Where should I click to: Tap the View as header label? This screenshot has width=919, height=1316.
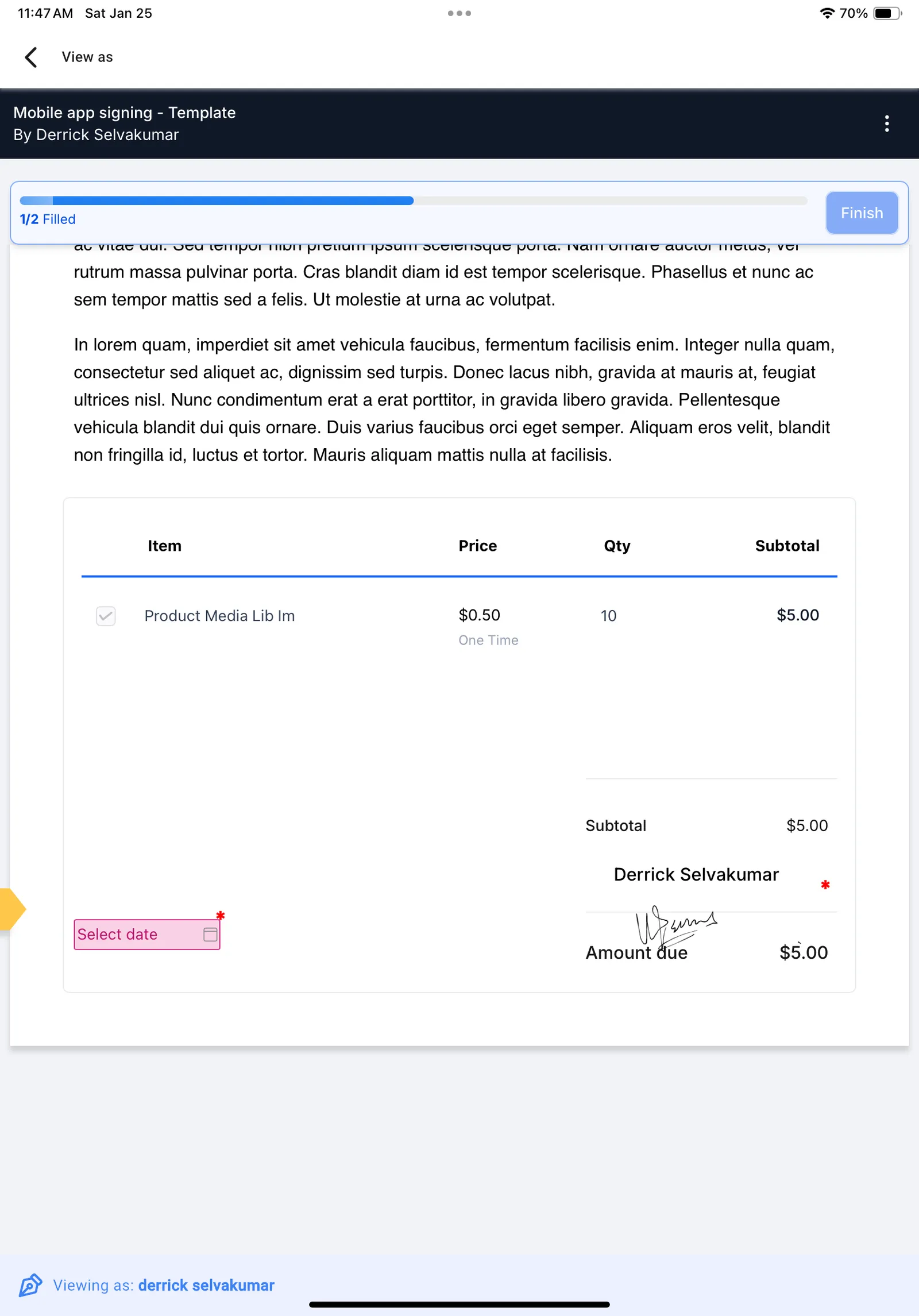(x=87, y=57)
